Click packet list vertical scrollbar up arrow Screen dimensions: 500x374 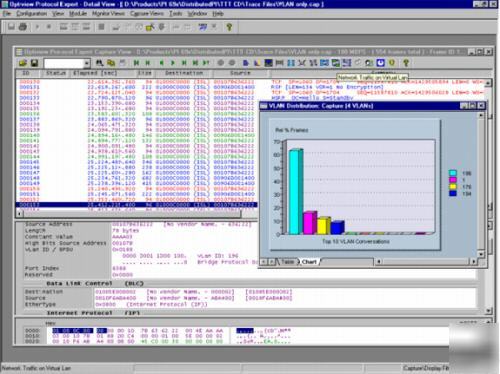tap(488, 82)
